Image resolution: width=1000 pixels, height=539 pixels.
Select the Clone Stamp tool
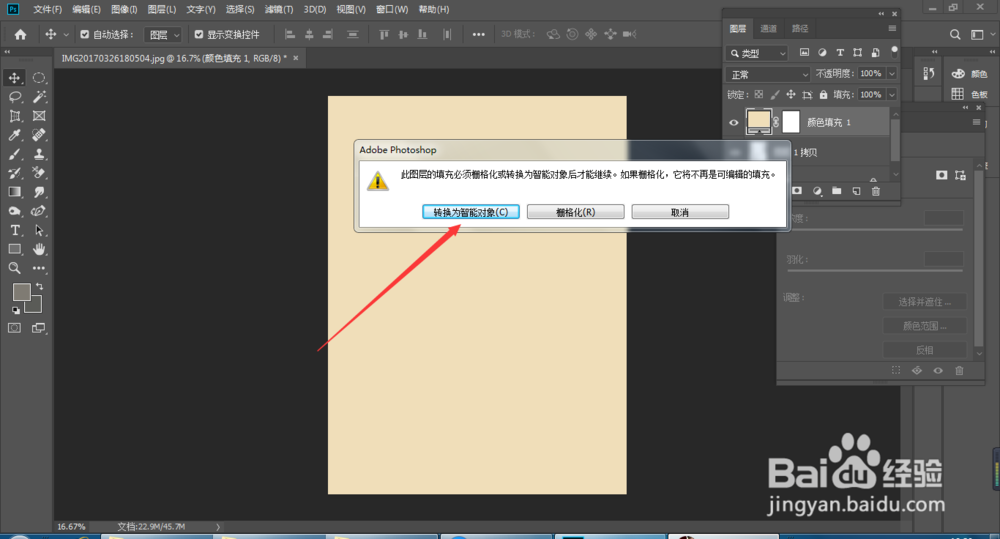pos(39,154)
